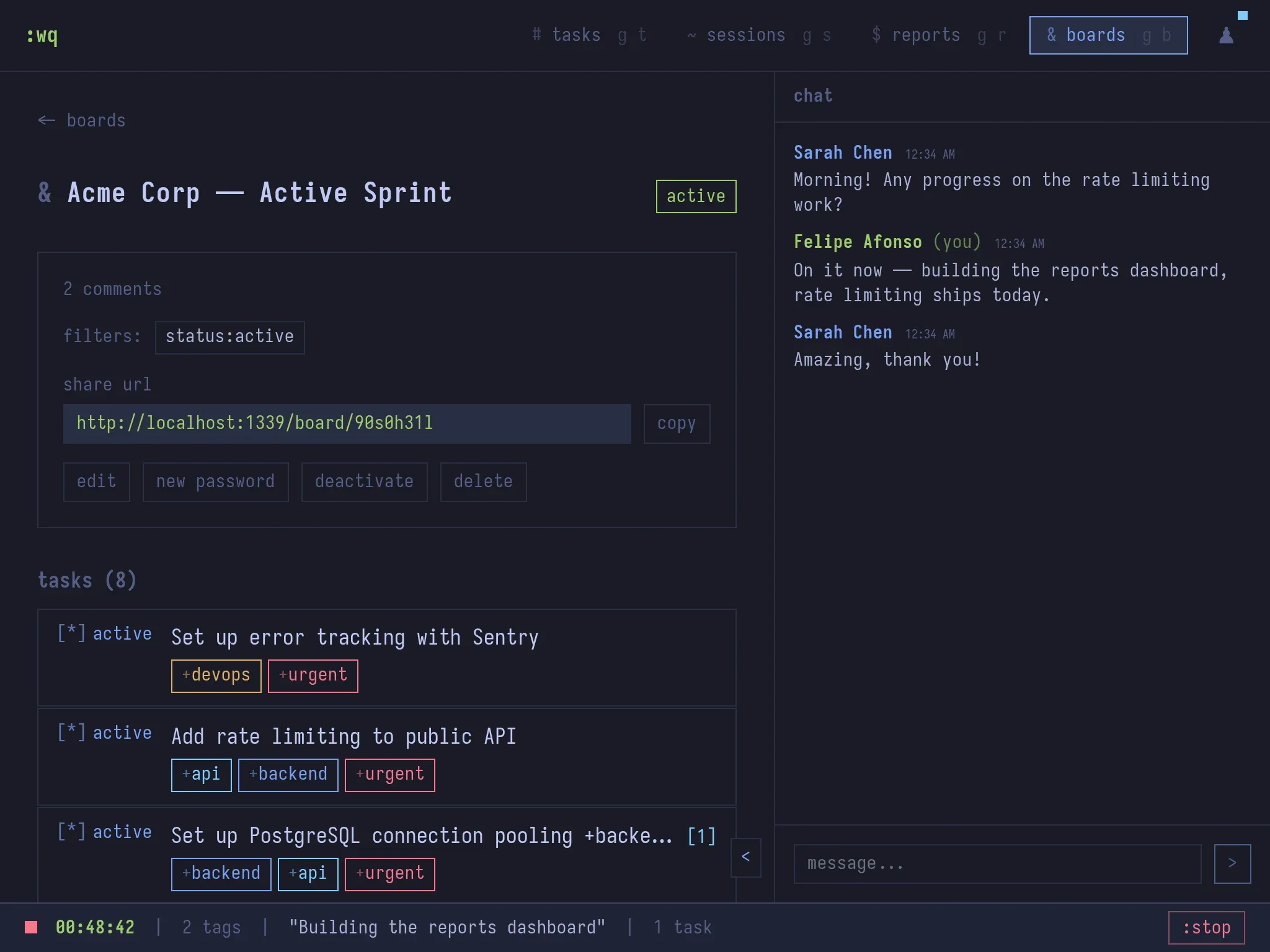The height and width of the screenshot is (952, 1270).
Task: Click the edit board button
Action: [x=96, y=482]
